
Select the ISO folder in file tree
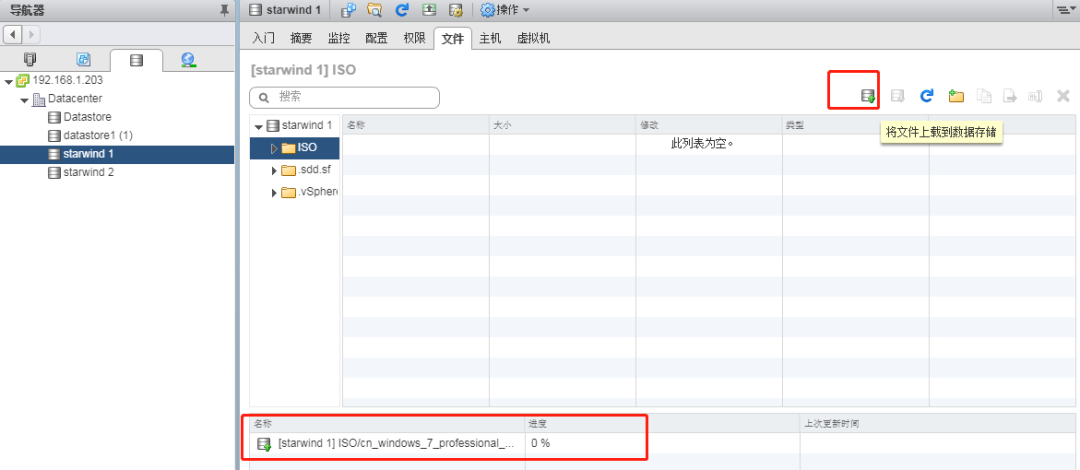point(307,148)
